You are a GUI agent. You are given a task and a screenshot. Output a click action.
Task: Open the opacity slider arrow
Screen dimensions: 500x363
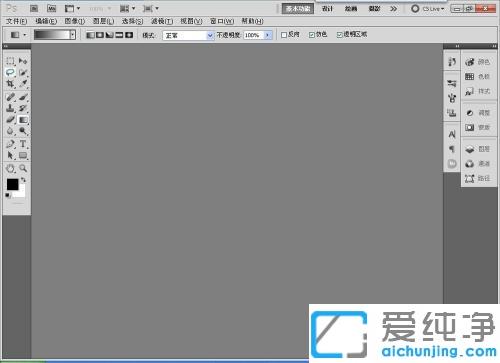[268, 35]
